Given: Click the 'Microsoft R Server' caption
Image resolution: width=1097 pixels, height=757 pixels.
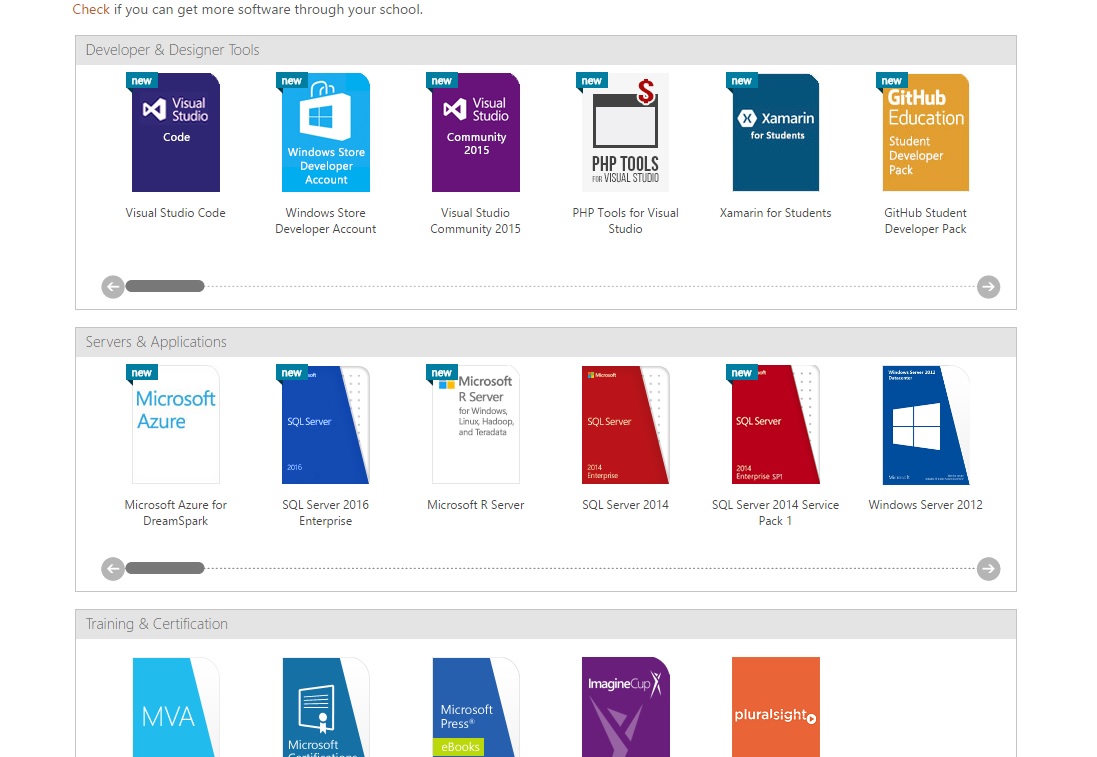Looking at the screenshot, I should (476, 504).
